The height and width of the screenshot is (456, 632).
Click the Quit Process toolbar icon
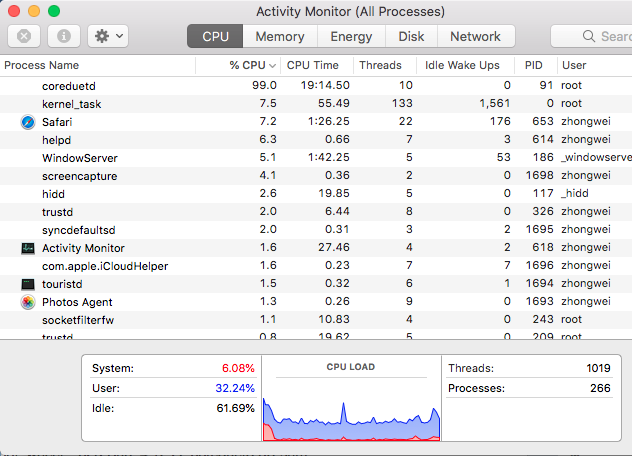(24, 36)
